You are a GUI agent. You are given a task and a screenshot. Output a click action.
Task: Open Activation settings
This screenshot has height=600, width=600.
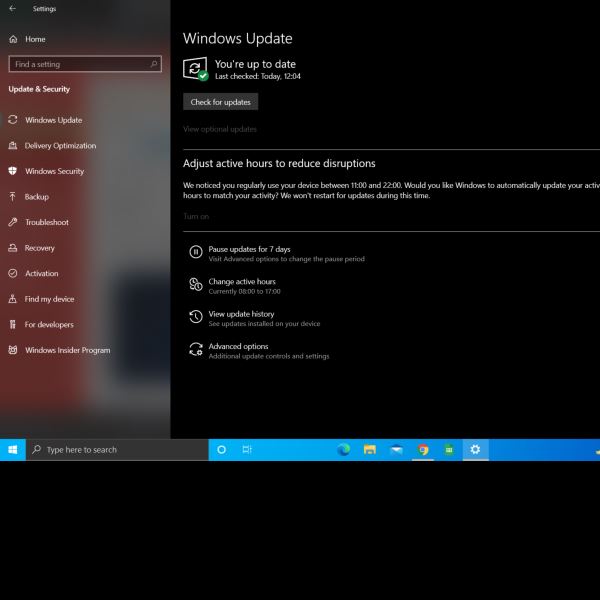41,274
